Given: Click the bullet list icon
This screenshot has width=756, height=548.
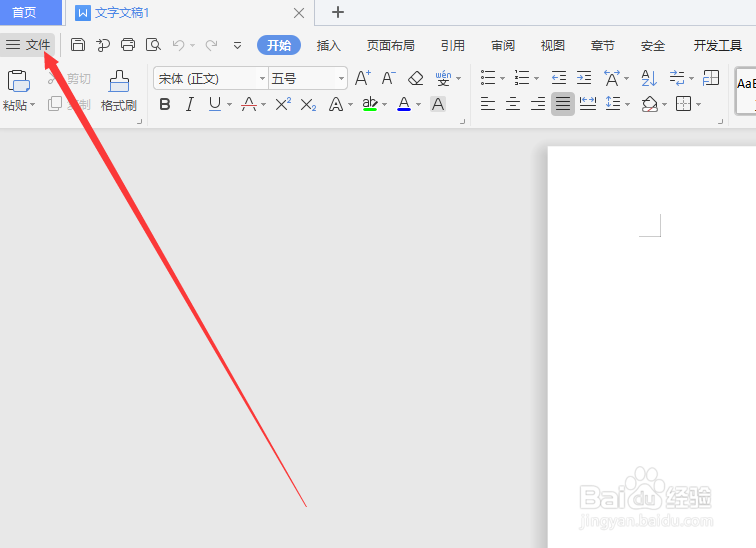Looking at the screenshot, I should pyautogui.click(x=488, y=78).
